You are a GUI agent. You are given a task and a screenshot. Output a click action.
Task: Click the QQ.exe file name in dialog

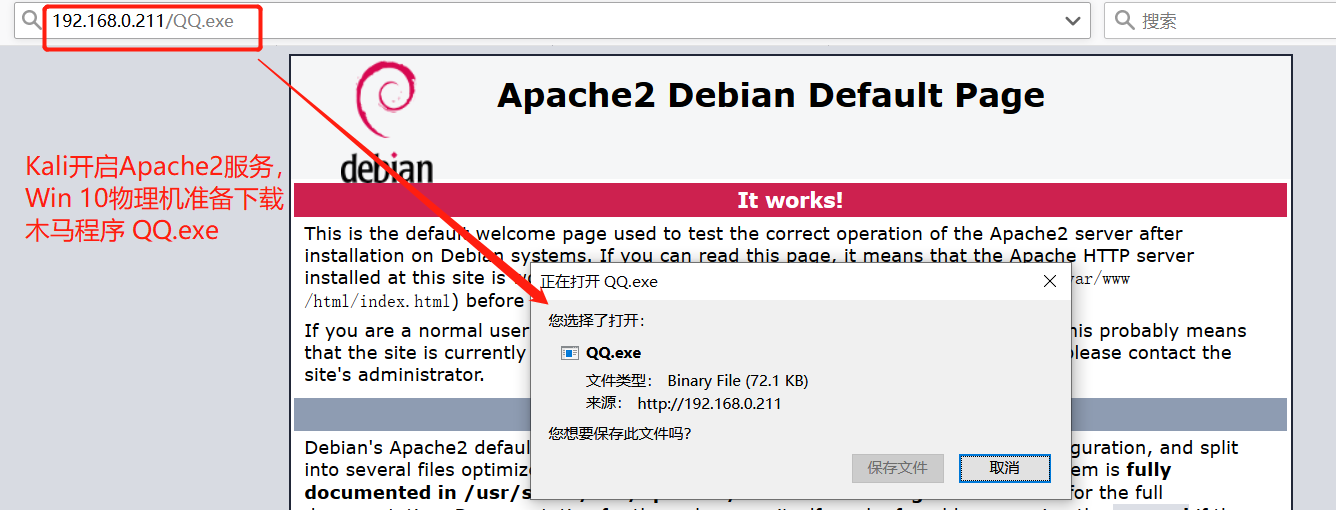(614, 353)
